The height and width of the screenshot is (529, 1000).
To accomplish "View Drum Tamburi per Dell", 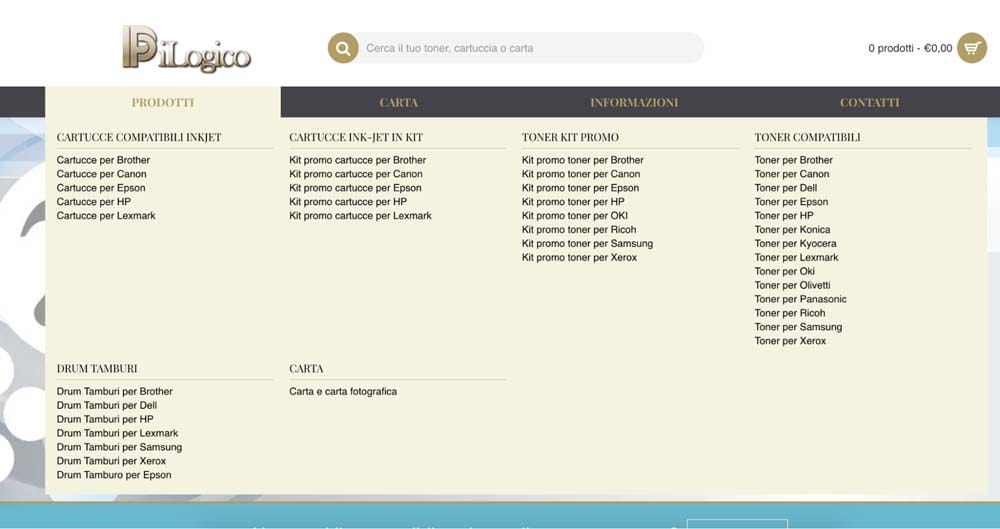I will click(x=107, y=406).
